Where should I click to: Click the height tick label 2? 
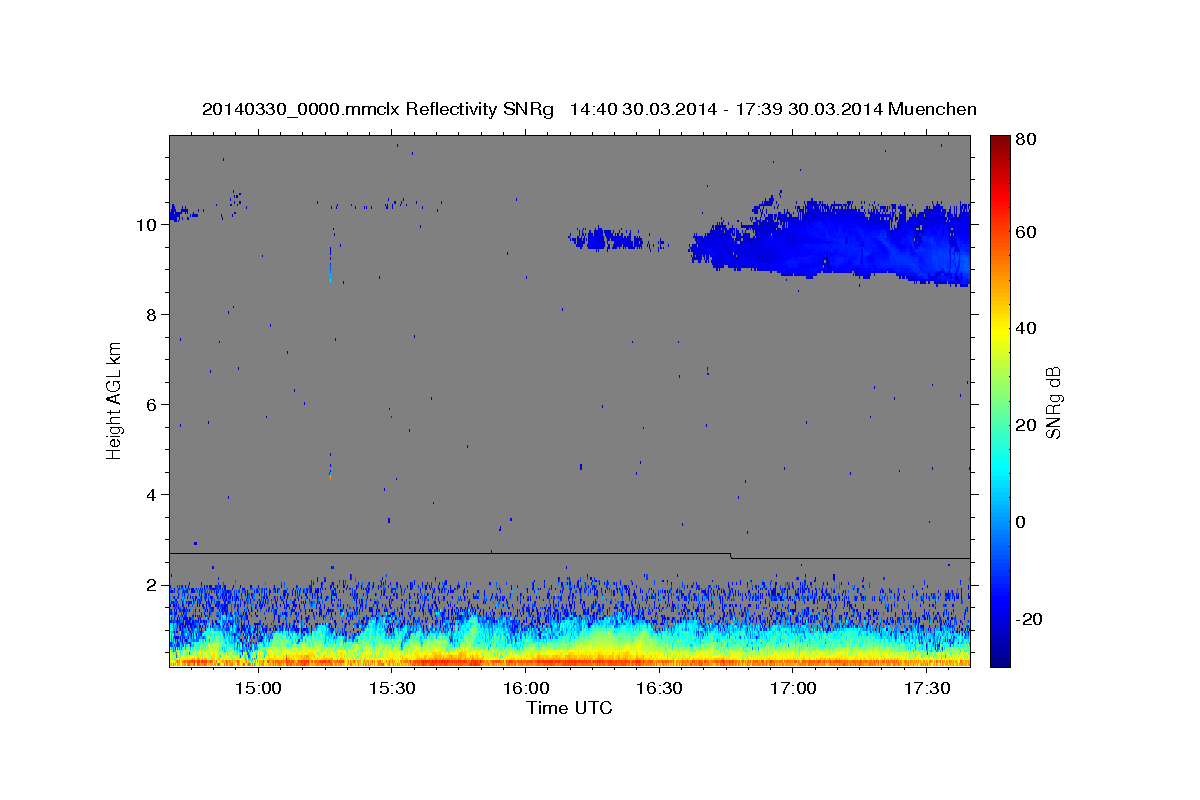153,585
